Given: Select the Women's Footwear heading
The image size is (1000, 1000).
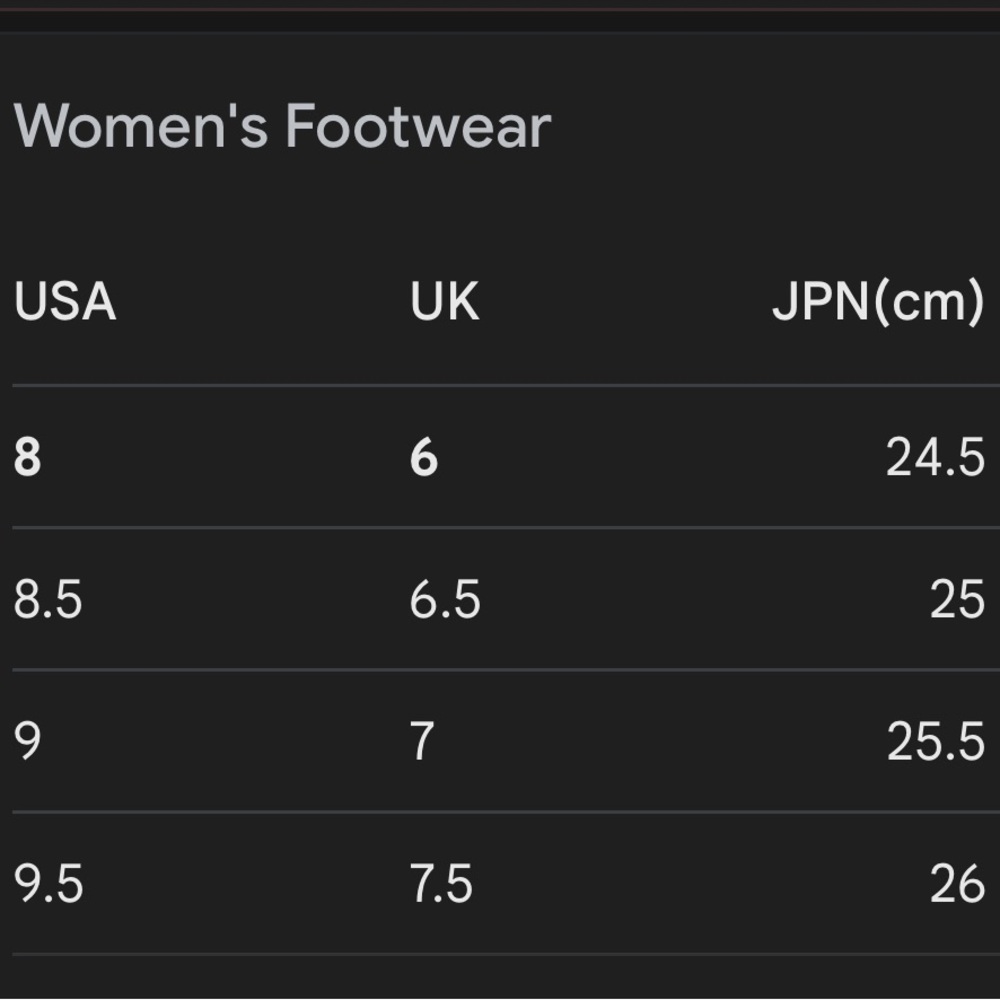Looking at the screenshot, I should tap(282, 126).
